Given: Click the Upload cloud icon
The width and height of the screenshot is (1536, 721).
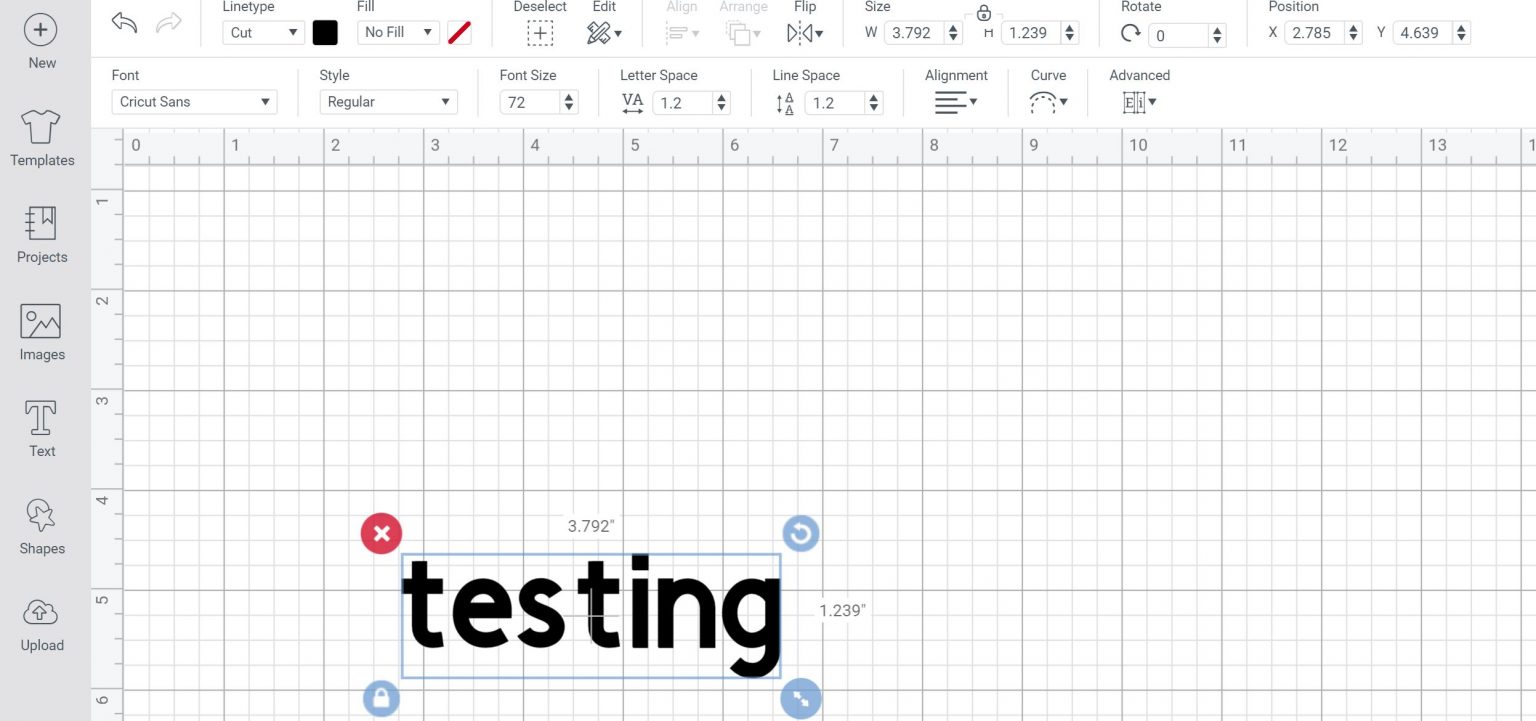Looking at the screenshot, I should pyautogui.click(x=41, y=612).
